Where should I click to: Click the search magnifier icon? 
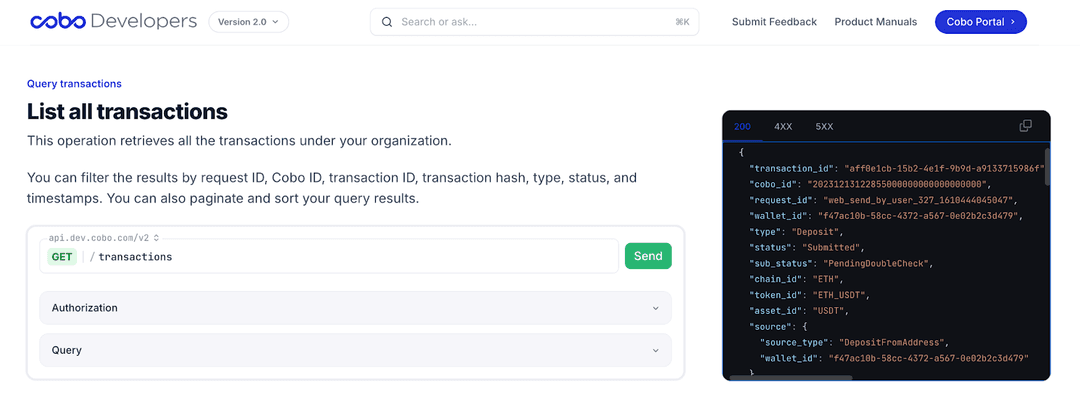click(x=387, y=22)
